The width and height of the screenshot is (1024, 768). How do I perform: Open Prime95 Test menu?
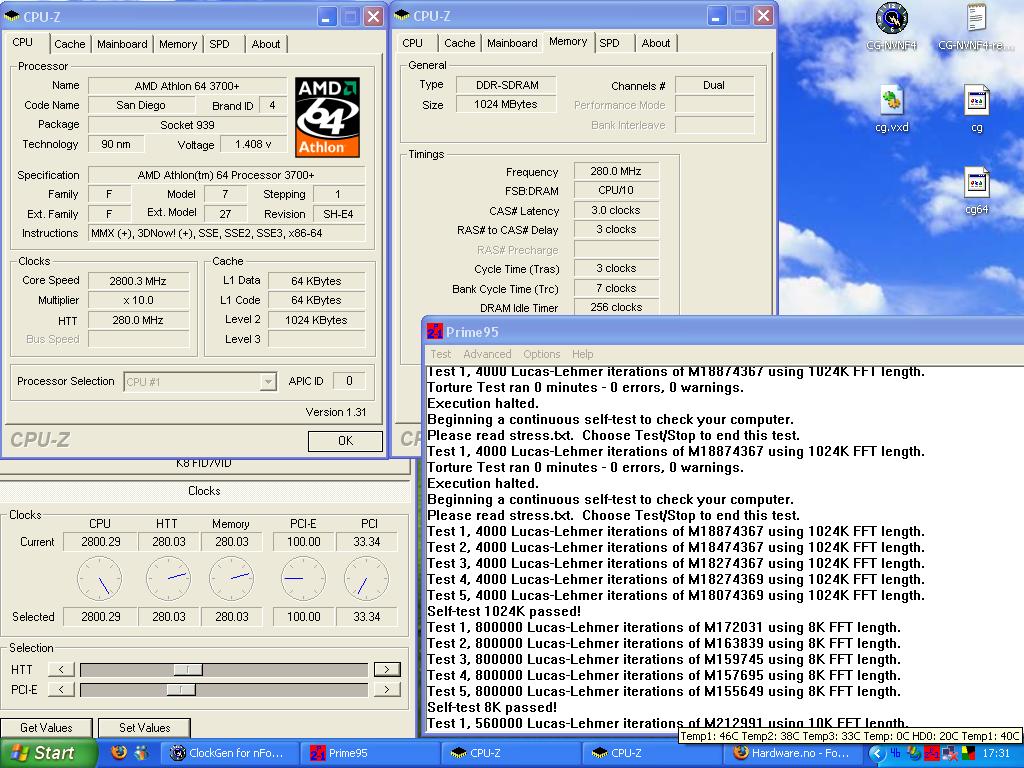[440, 353]
